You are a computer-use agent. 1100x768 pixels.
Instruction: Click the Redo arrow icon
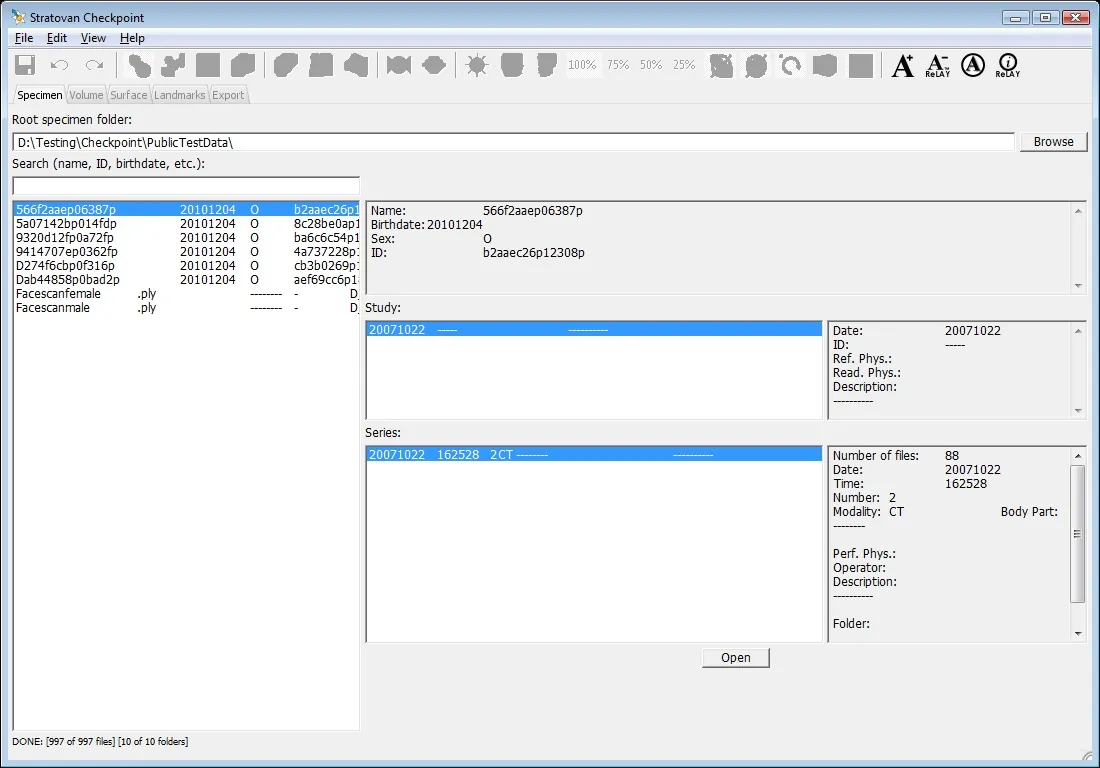[x=94, y=66]
